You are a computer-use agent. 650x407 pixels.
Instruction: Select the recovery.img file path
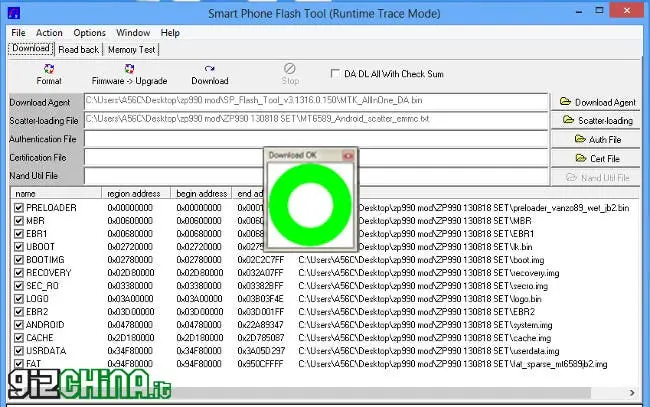coord(429,273)
